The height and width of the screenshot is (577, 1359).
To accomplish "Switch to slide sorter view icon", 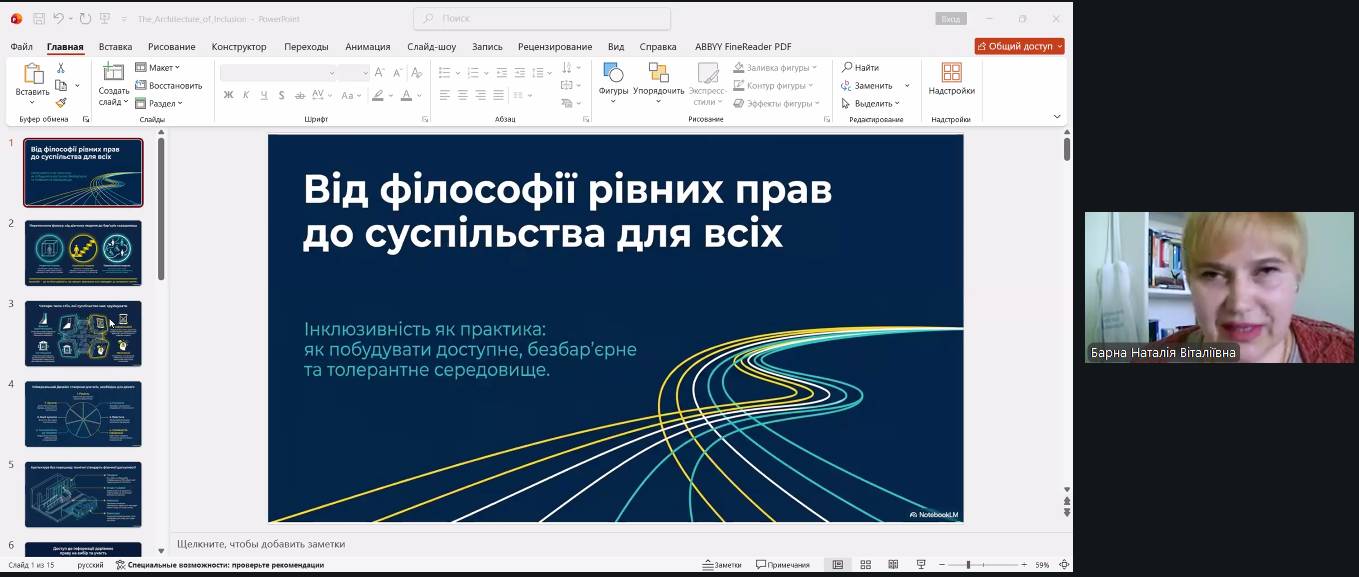I will pyautogui.click(x=866, y=565).
